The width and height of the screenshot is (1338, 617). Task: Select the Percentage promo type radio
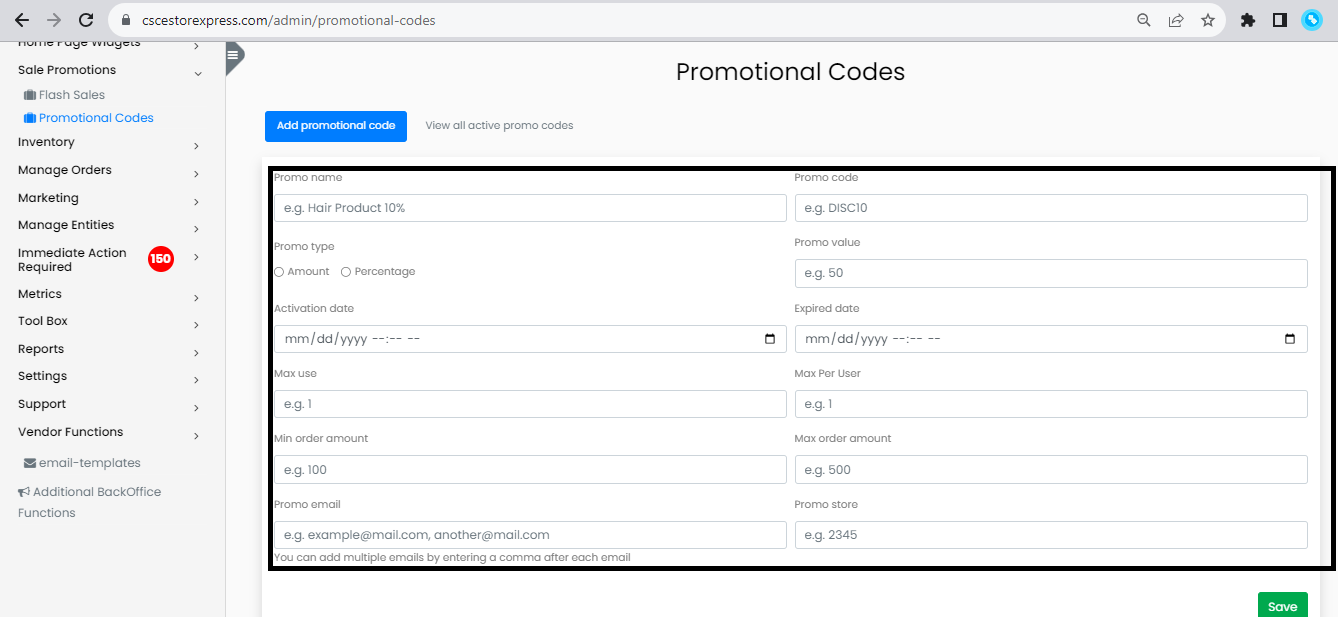[346, 272]
